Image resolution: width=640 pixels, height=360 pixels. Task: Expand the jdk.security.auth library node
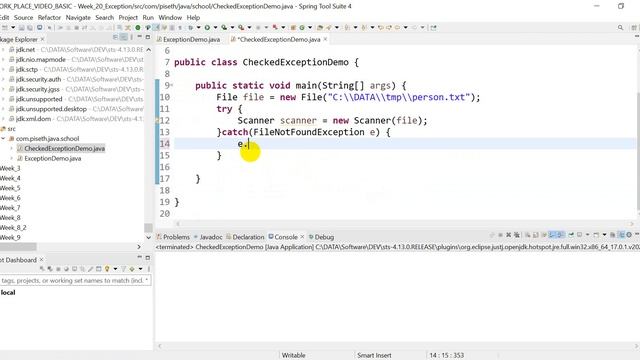click(3, 79)
